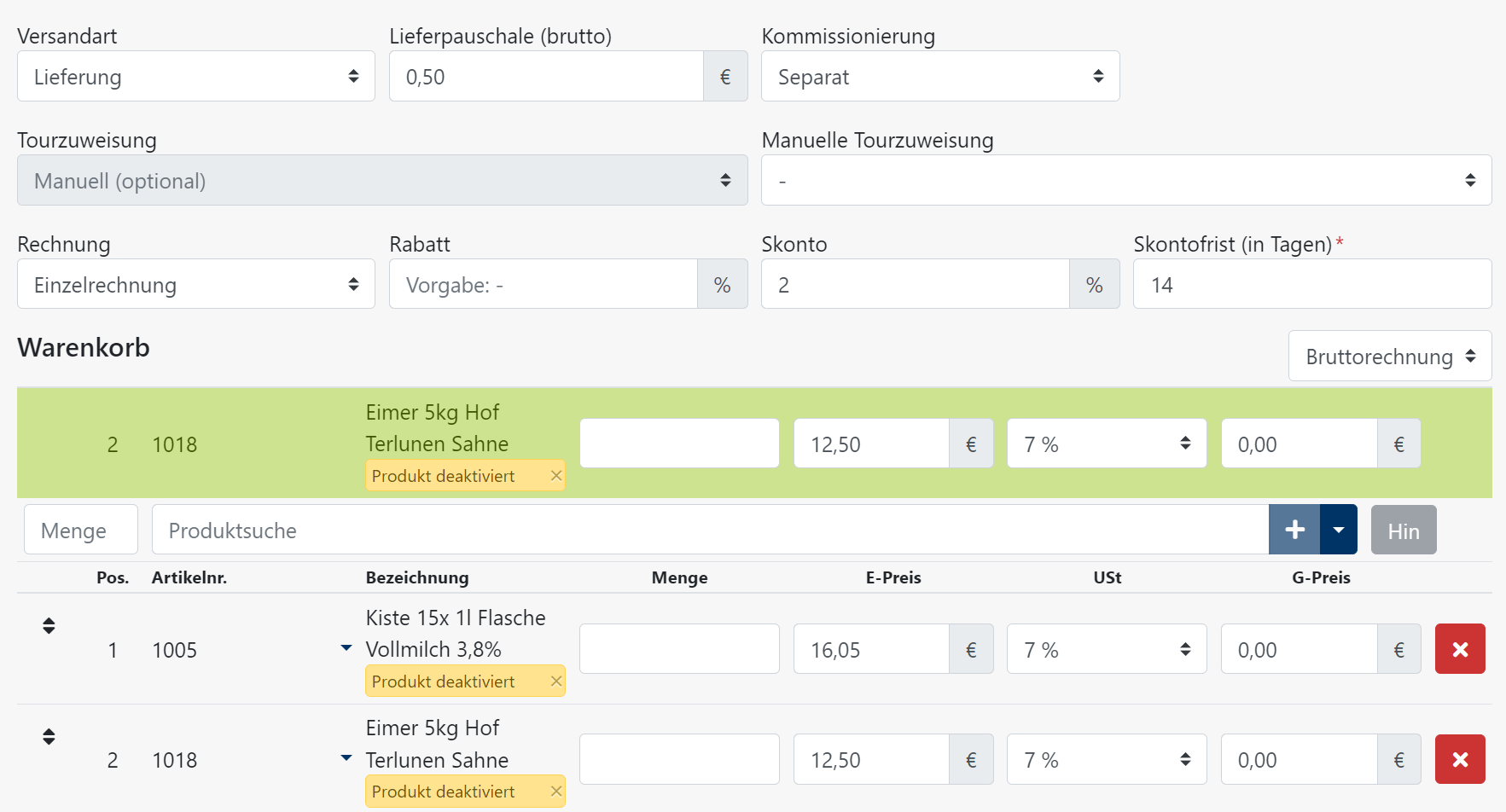Click the Hin button
The width and height of the screenshot is (1506, 812).
[1404, 530]
